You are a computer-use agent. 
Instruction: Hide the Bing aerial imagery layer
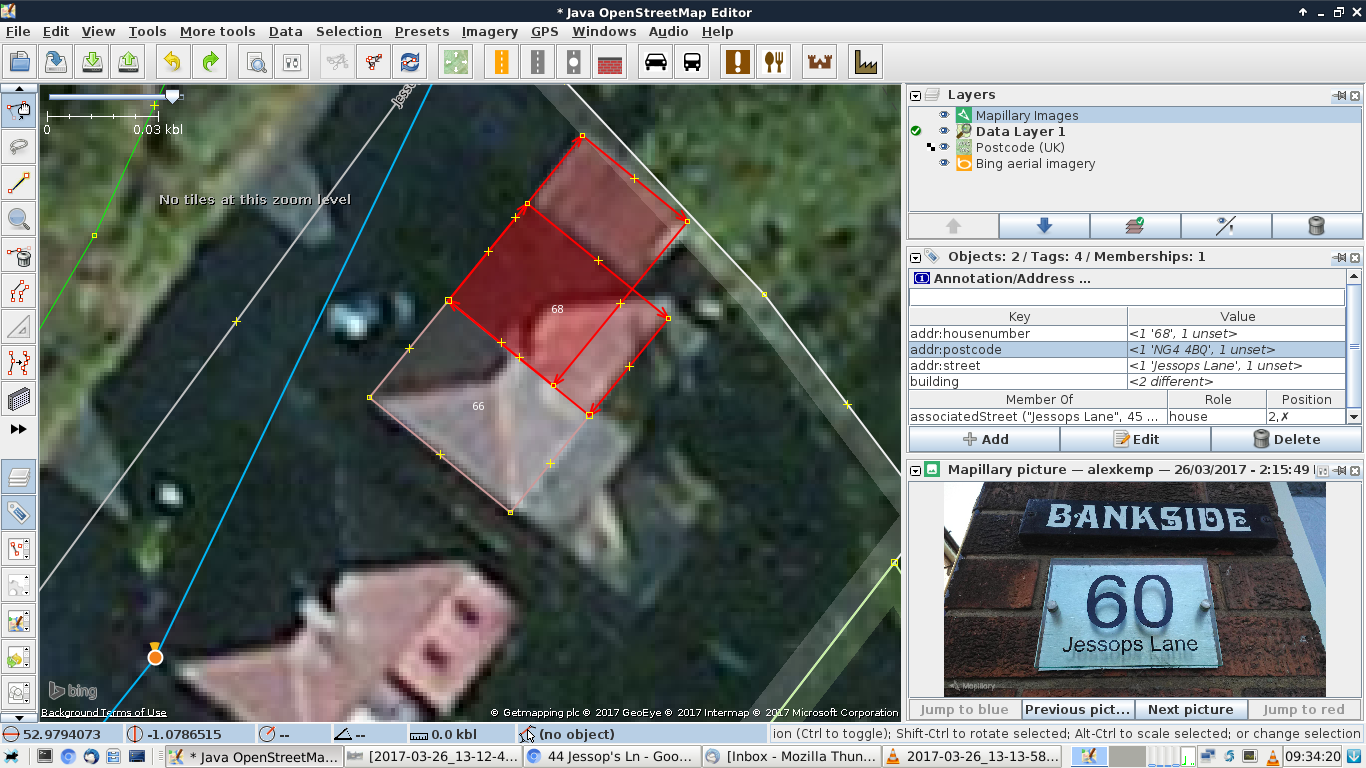(x=943, y=163)
